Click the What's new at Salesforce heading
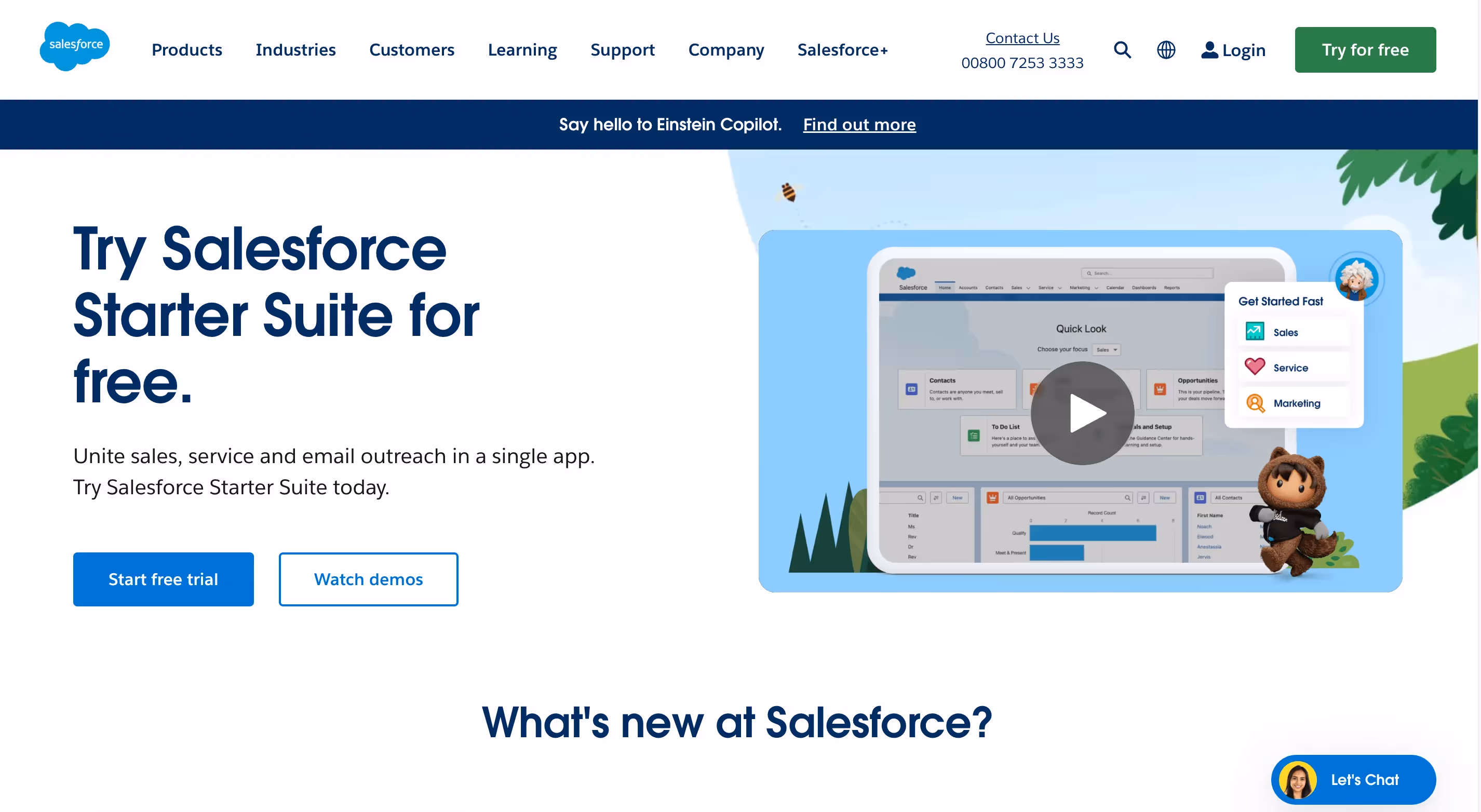1481x812 pixels. coord(736,722)
